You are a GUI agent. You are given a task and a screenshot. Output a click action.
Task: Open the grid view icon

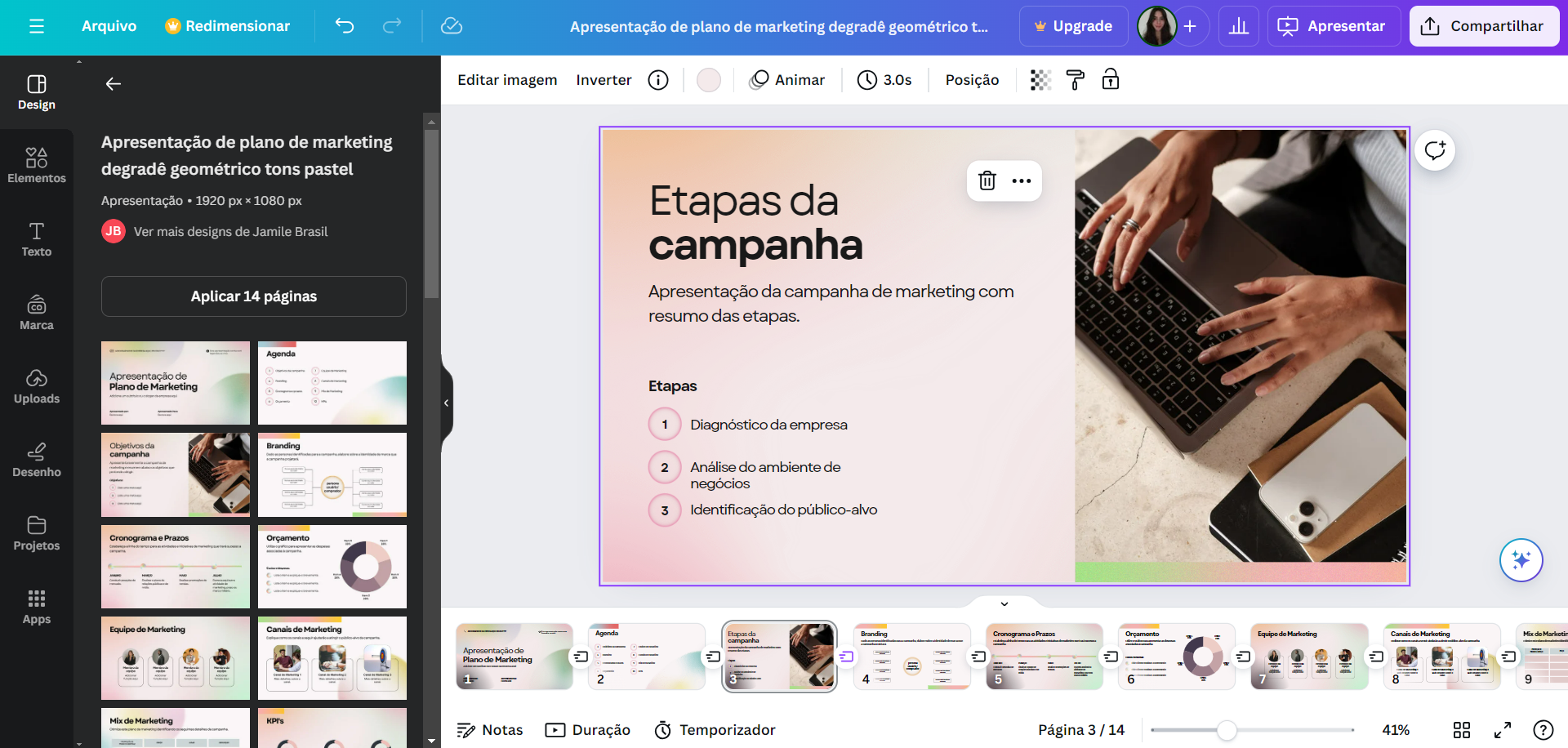tap(1462, 730)
